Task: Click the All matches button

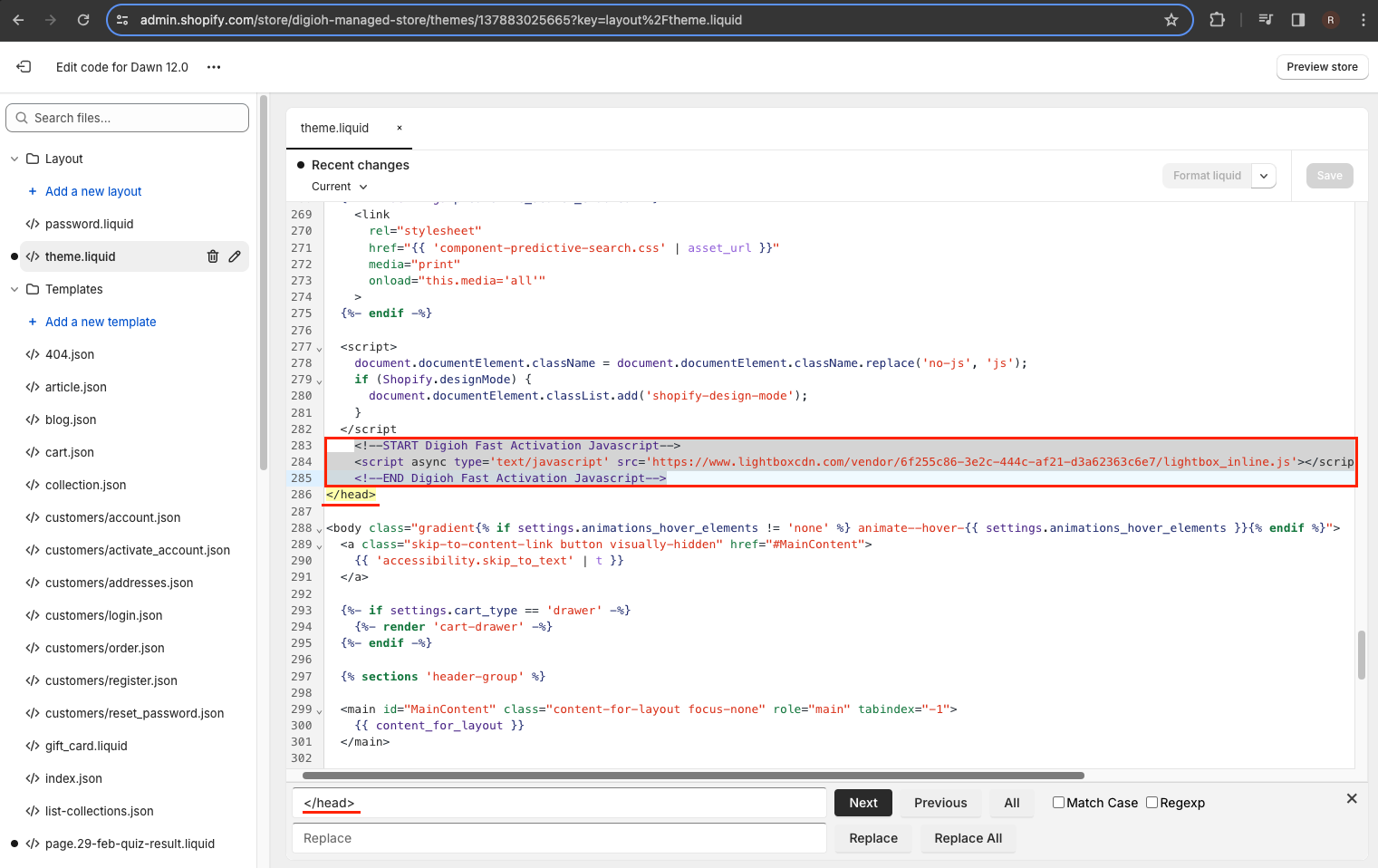Action: click(x=1012, y=803)
